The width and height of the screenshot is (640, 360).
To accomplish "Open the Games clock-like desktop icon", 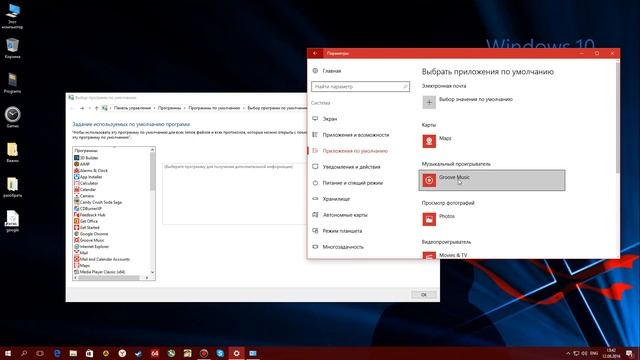I will click(12, 117).
